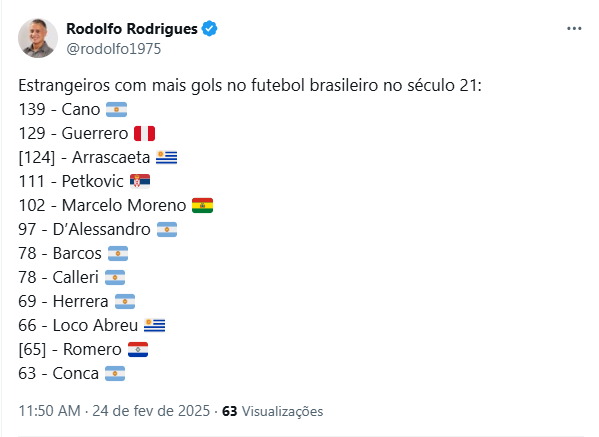Click the Peru flag beside Guerrero

pyautogui.click(x=144, y=134)
